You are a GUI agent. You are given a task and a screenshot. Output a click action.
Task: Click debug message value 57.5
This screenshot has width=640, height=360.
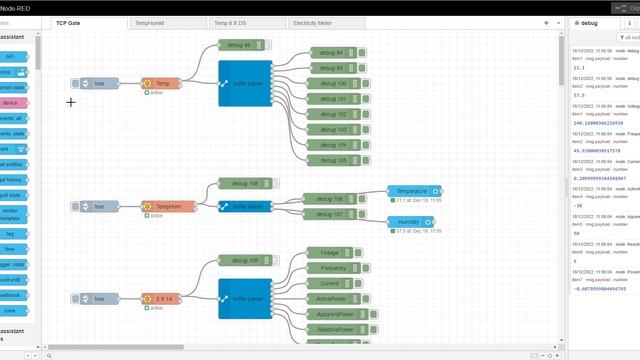(x=579, y=95)
